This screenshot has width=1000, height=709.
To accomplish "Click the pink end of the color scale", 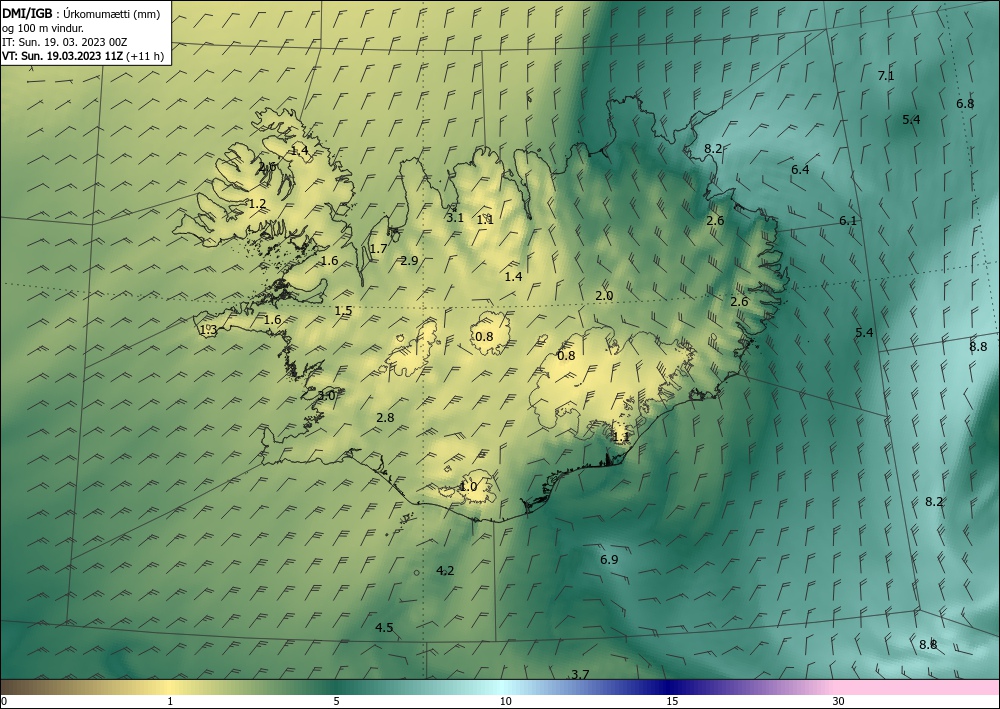I will coord(918,687).
